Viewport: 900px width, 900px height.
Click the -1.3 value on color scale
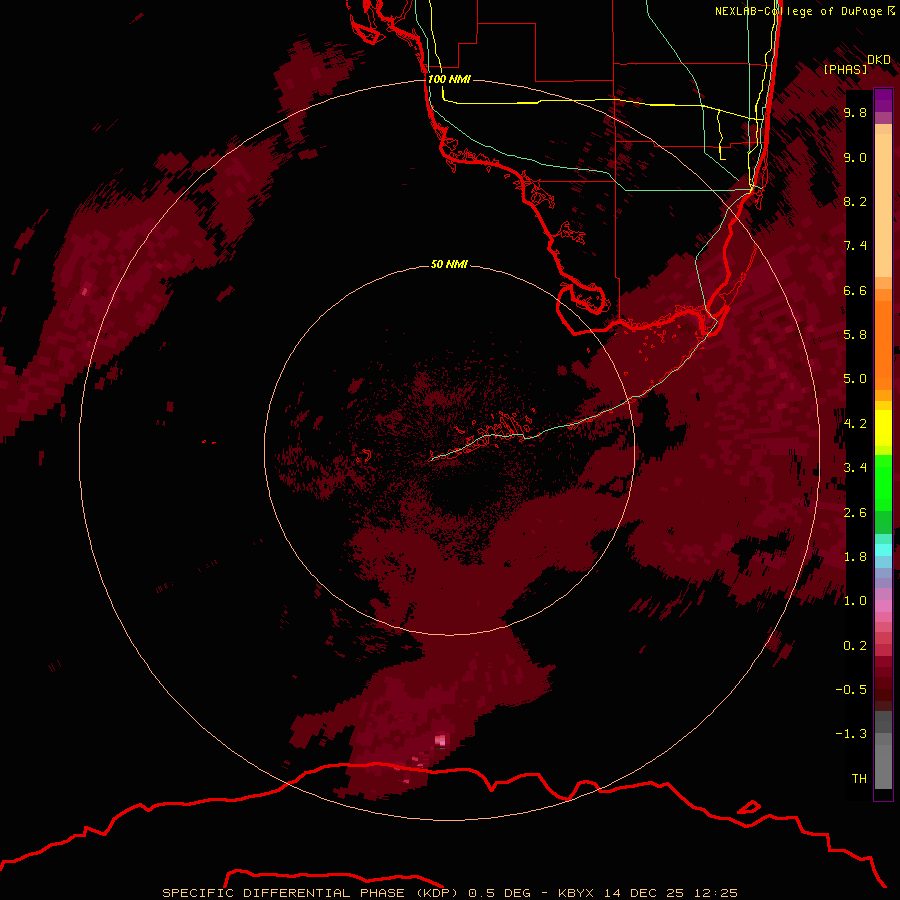851,734
